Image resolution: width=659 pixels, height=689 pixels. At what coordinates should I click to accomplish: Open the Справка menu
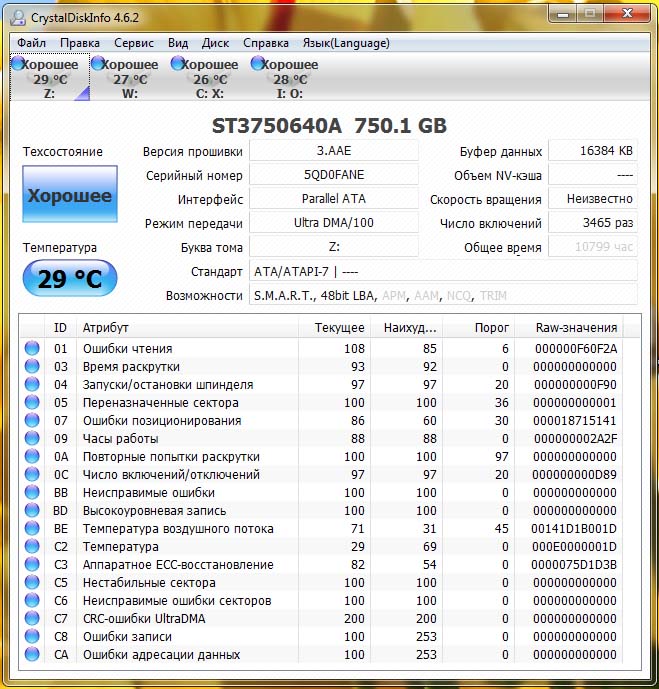pyautogui.click(x=266, y=43)
